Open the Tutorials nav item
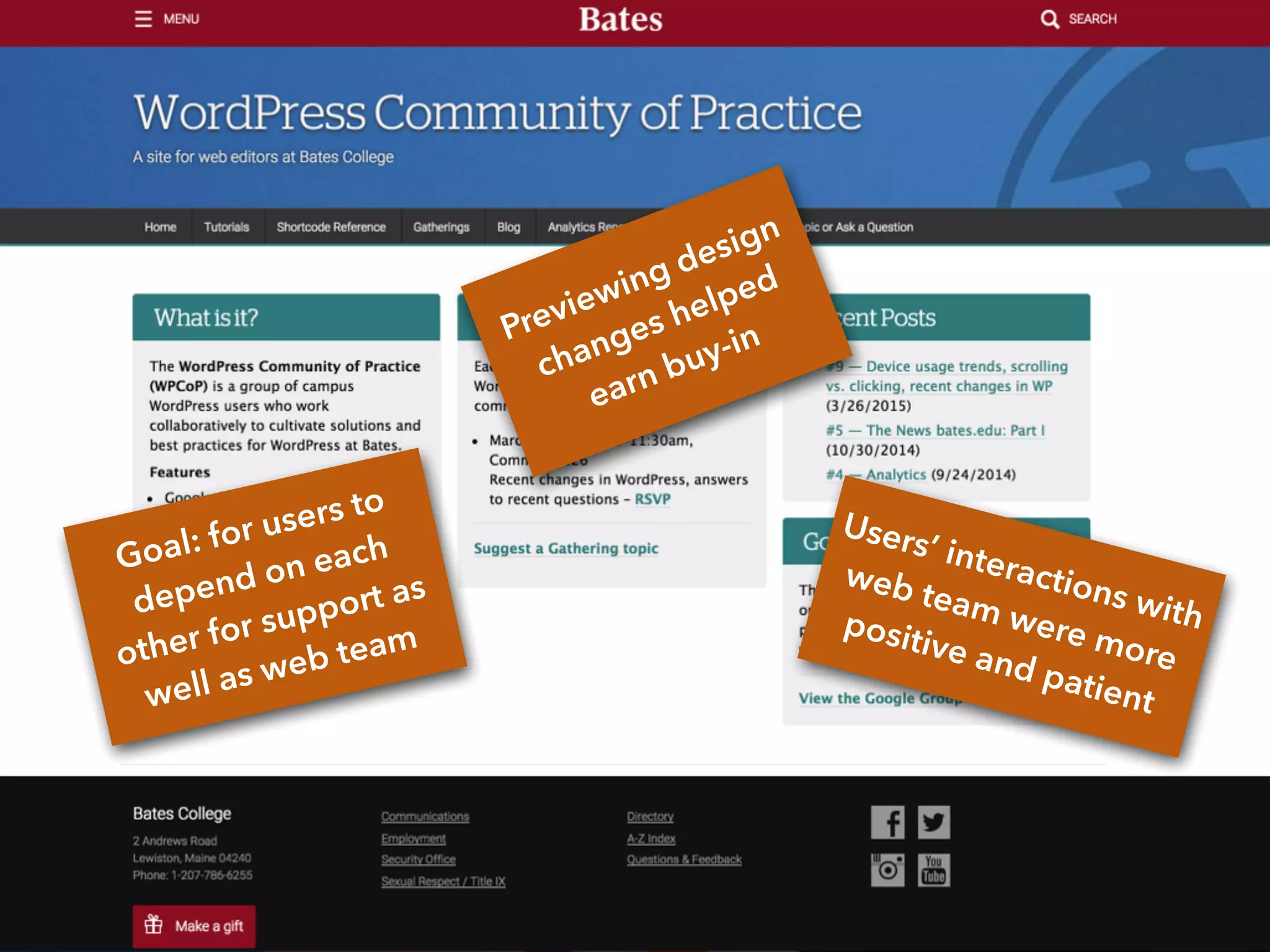 point(227,227)
